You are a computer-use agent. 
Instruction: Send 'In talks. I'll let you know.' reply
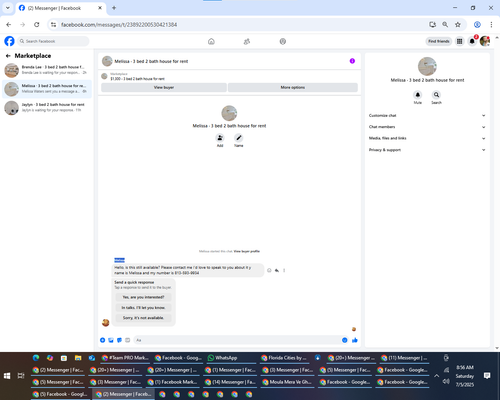(143, 307)
